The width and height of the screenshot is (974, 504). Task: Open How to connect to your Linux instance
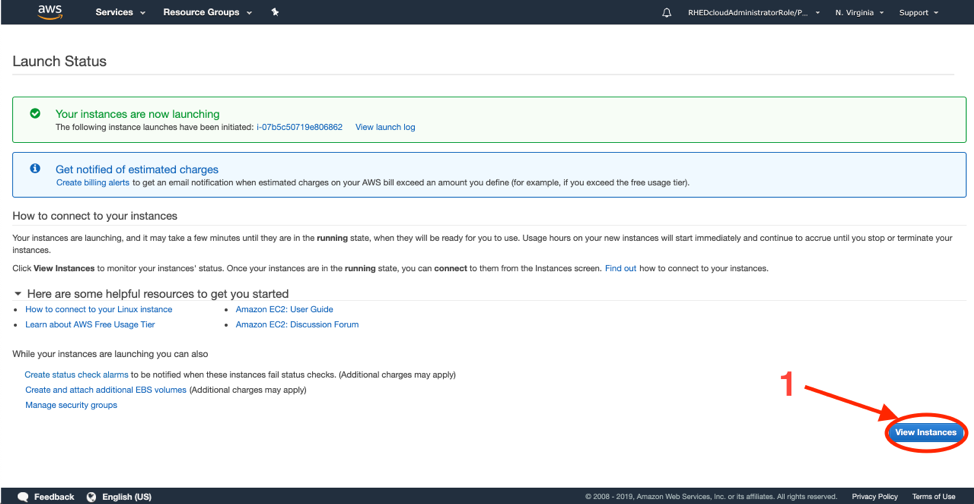tap(98, 310)
